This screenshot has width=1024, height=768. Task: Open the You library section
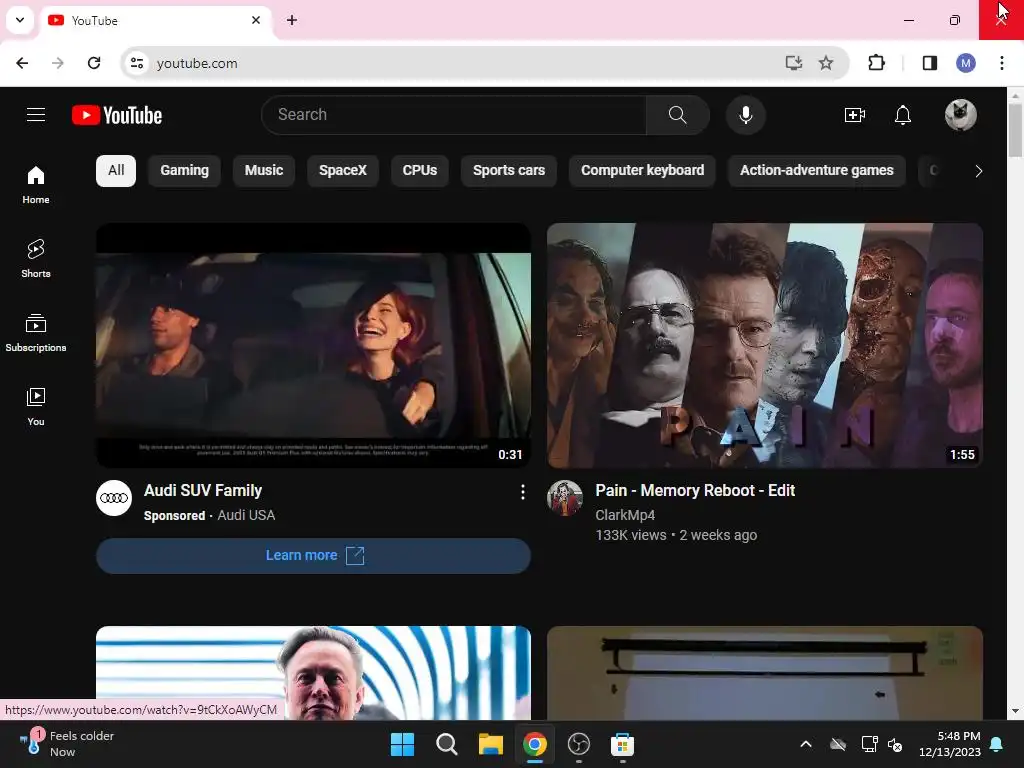click(x=36, y=406)
